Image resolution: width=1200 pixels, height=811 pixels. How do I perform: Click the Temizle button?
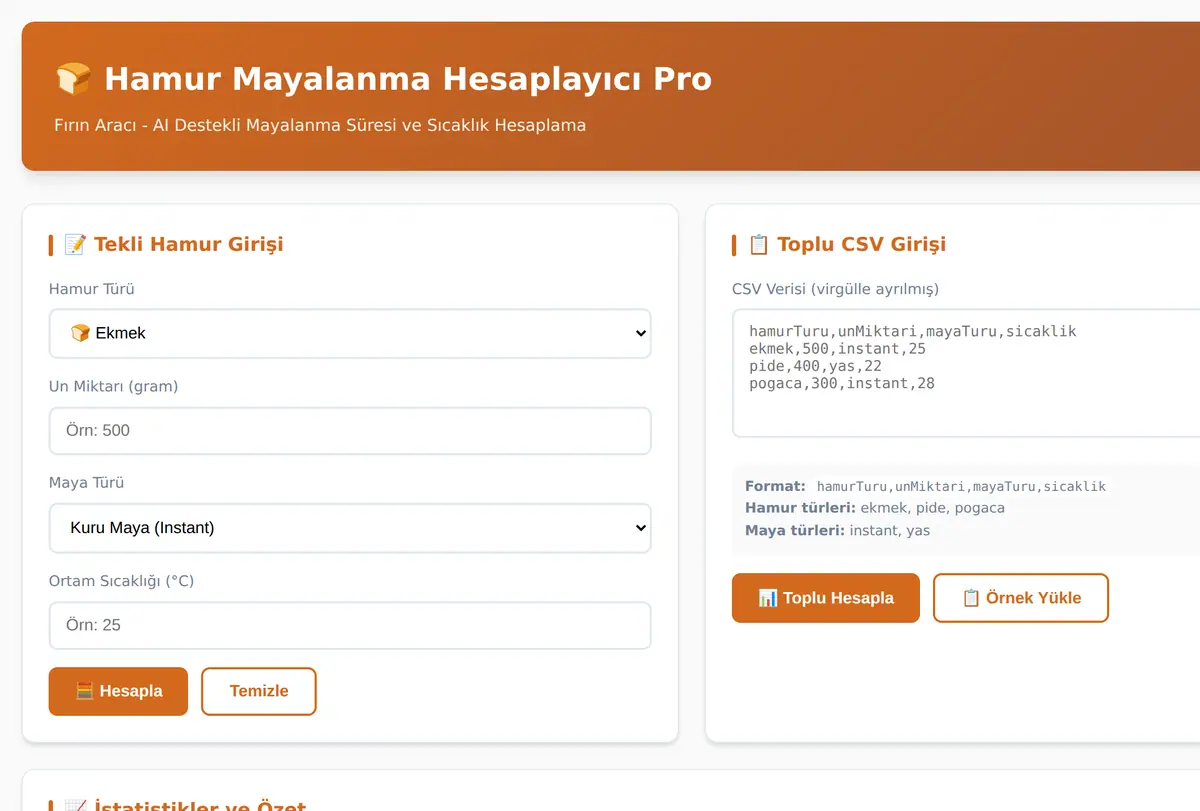[x=259, y=691]
